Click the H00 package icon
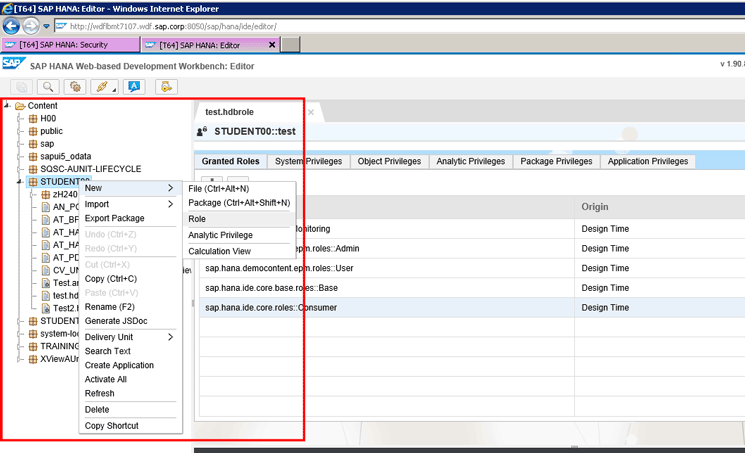The image size is (745, 453). [33, 118]
